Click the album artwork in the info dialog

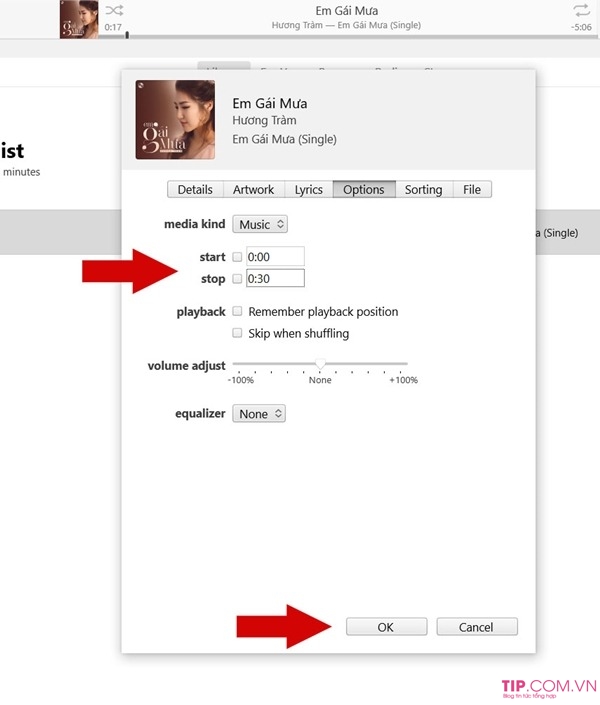(x=175, y=120)
